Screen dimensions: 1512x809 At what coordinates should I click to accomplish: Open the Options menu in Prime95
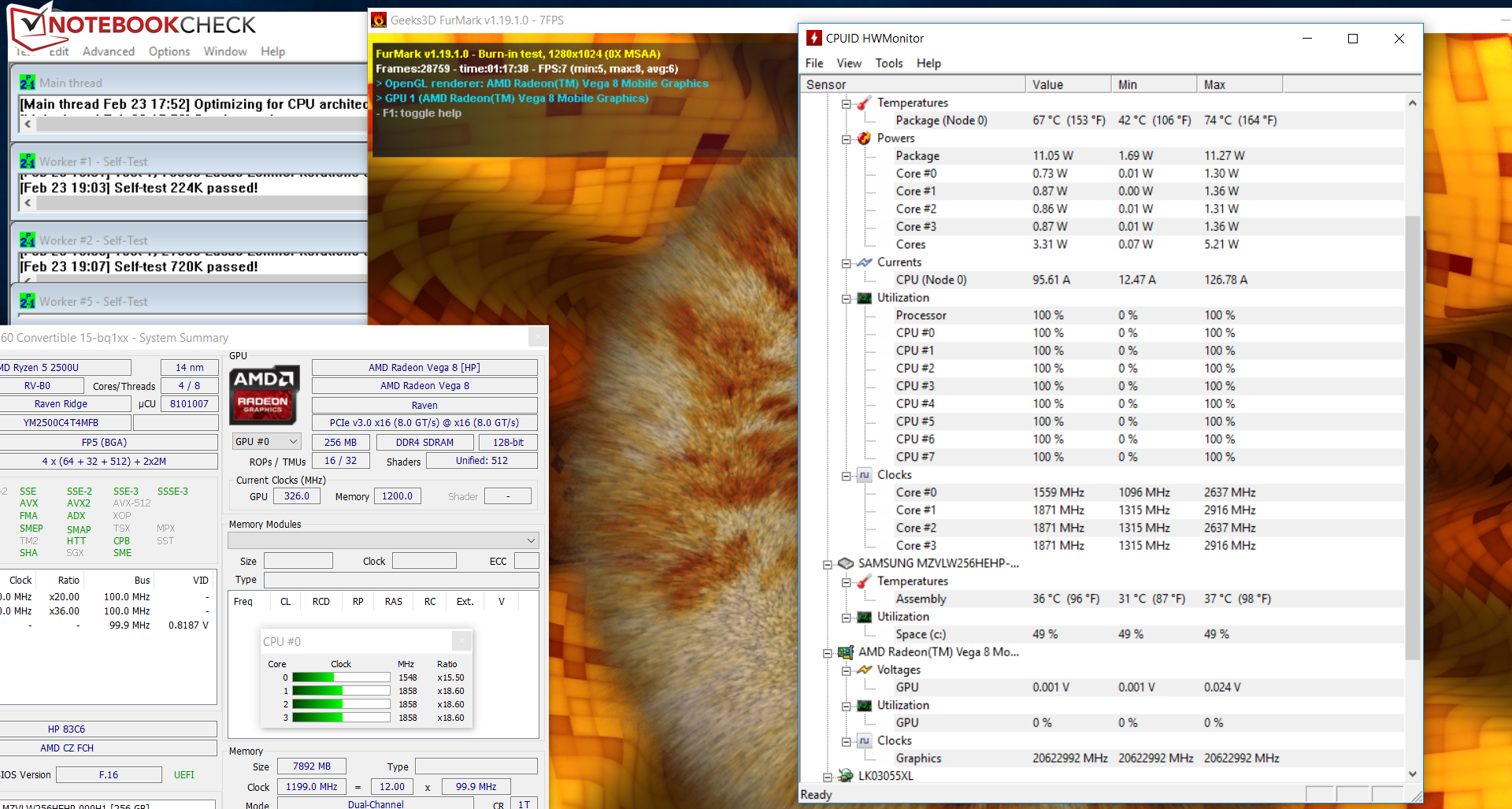point(169,51)
